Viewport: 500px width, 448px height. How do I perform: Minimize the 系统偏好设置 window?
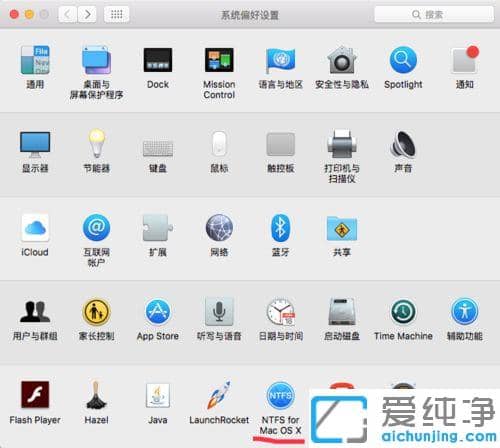[x=29, y=14]
